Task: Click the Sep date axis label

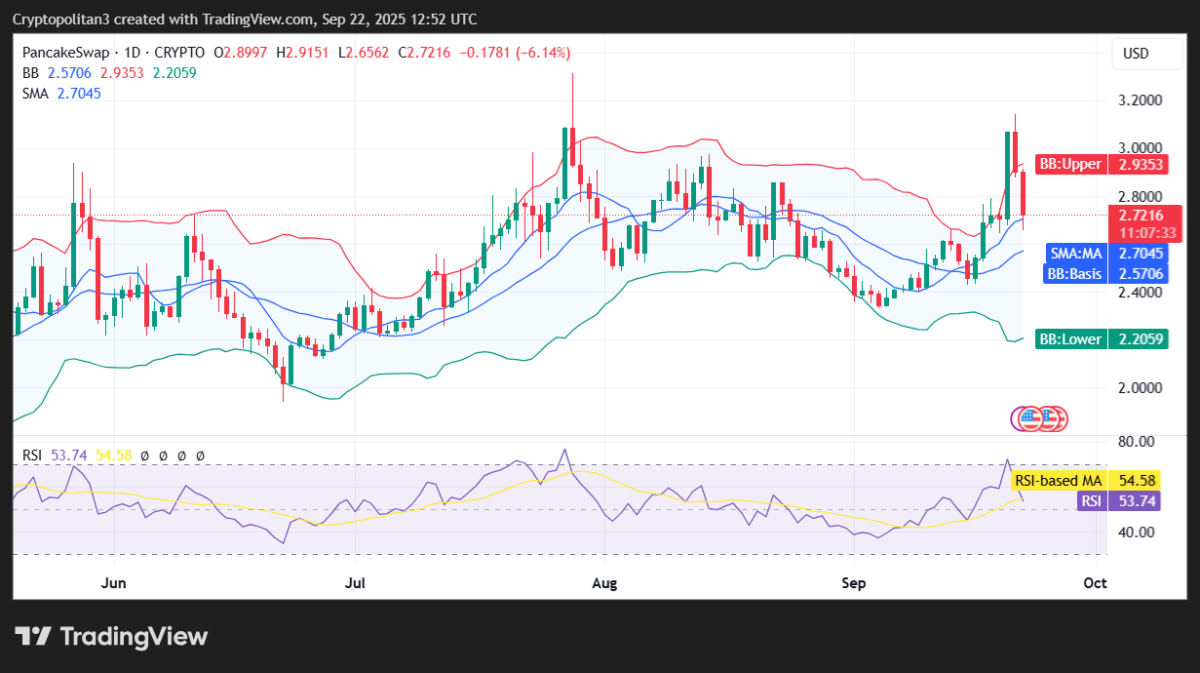Action: (x=852, y=582)
